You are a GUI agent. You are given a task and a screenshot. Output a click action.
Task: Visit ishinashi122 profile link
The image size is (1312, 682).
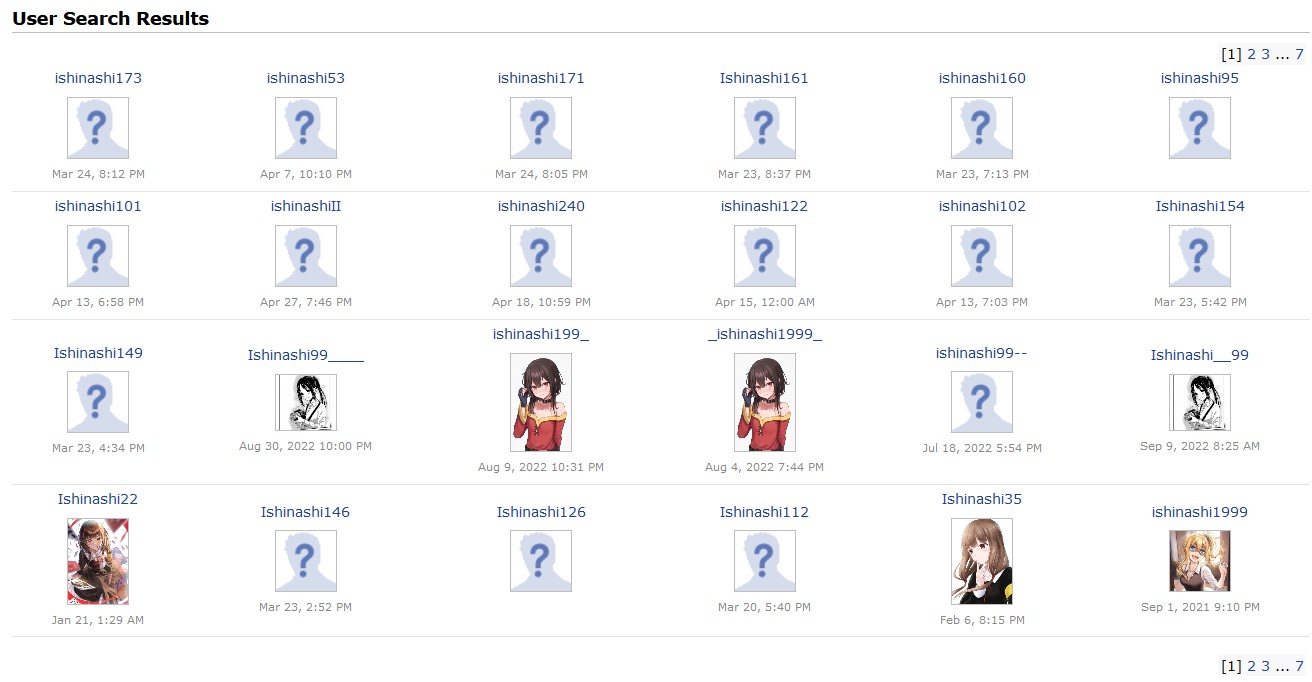[x=764, y=206]
